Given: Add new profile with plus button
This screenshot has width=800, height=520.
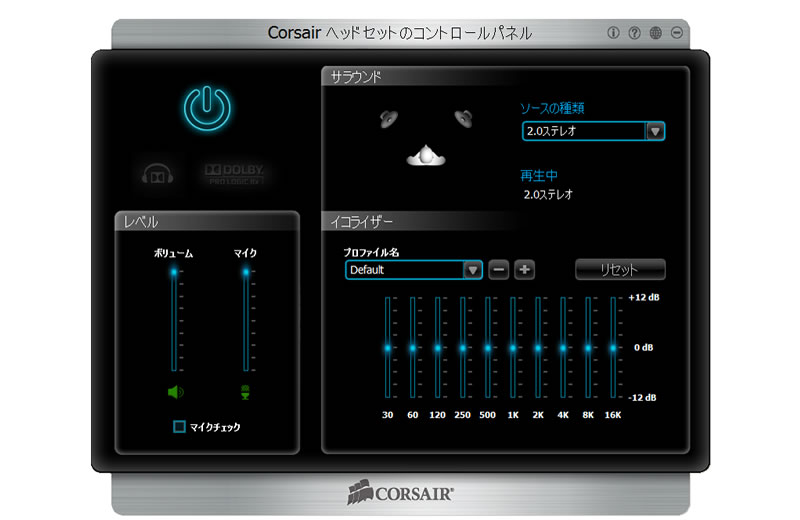Looking at the screenshot, I should pyautogui.click(x=524, y=269).
